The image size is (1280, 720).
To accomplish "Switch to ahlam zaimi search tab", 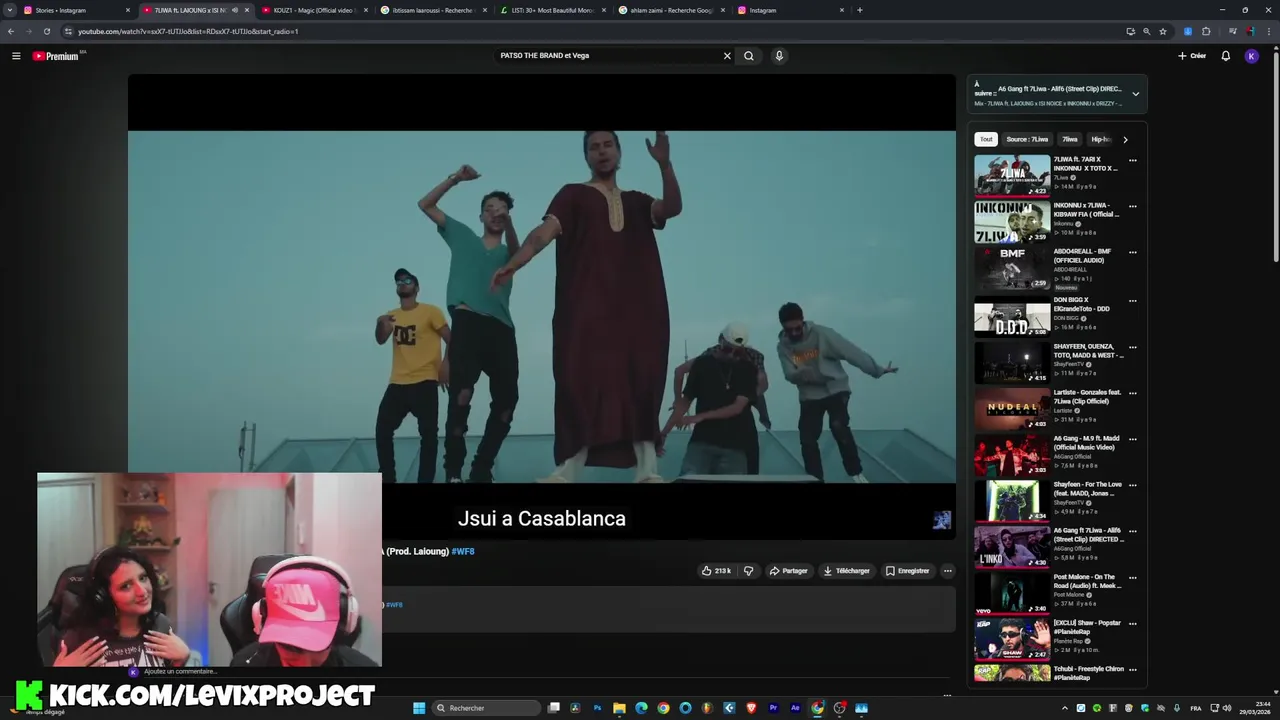I will point(672,10).
